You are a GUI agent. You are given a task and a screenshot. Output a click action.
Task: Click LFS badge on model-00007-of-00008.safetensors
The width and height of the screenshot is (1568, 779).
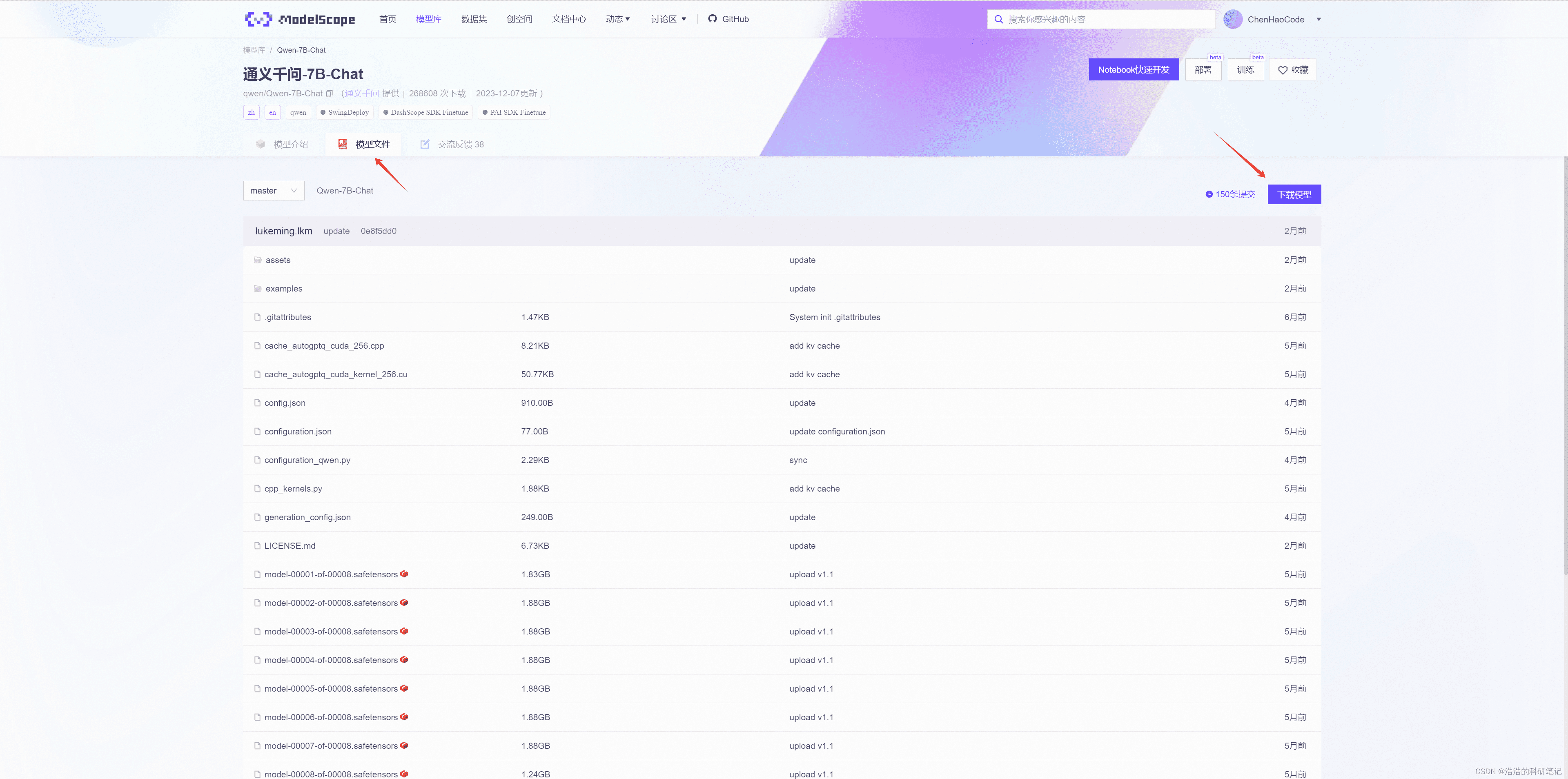click(404, 746)
